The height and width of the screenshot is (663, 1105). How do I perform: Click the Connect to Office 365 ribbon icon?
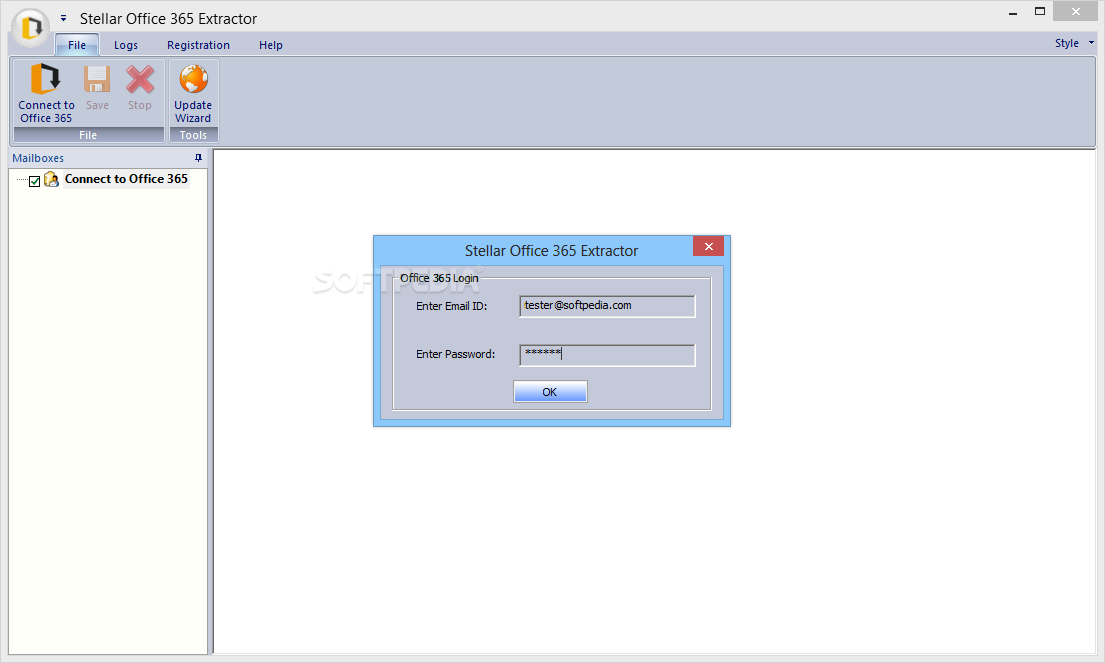click(46, 79)
